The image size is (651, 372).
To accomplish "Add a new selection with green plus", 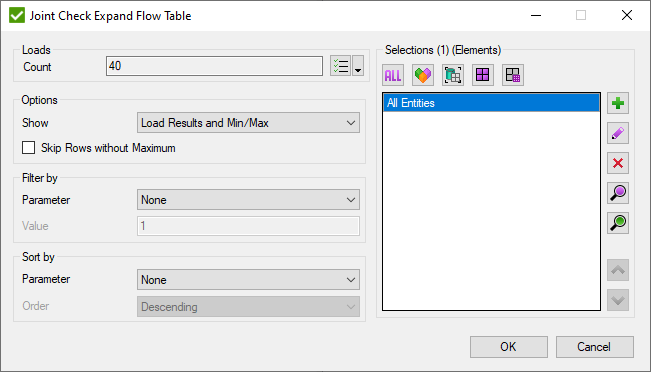I will (618, 103).
